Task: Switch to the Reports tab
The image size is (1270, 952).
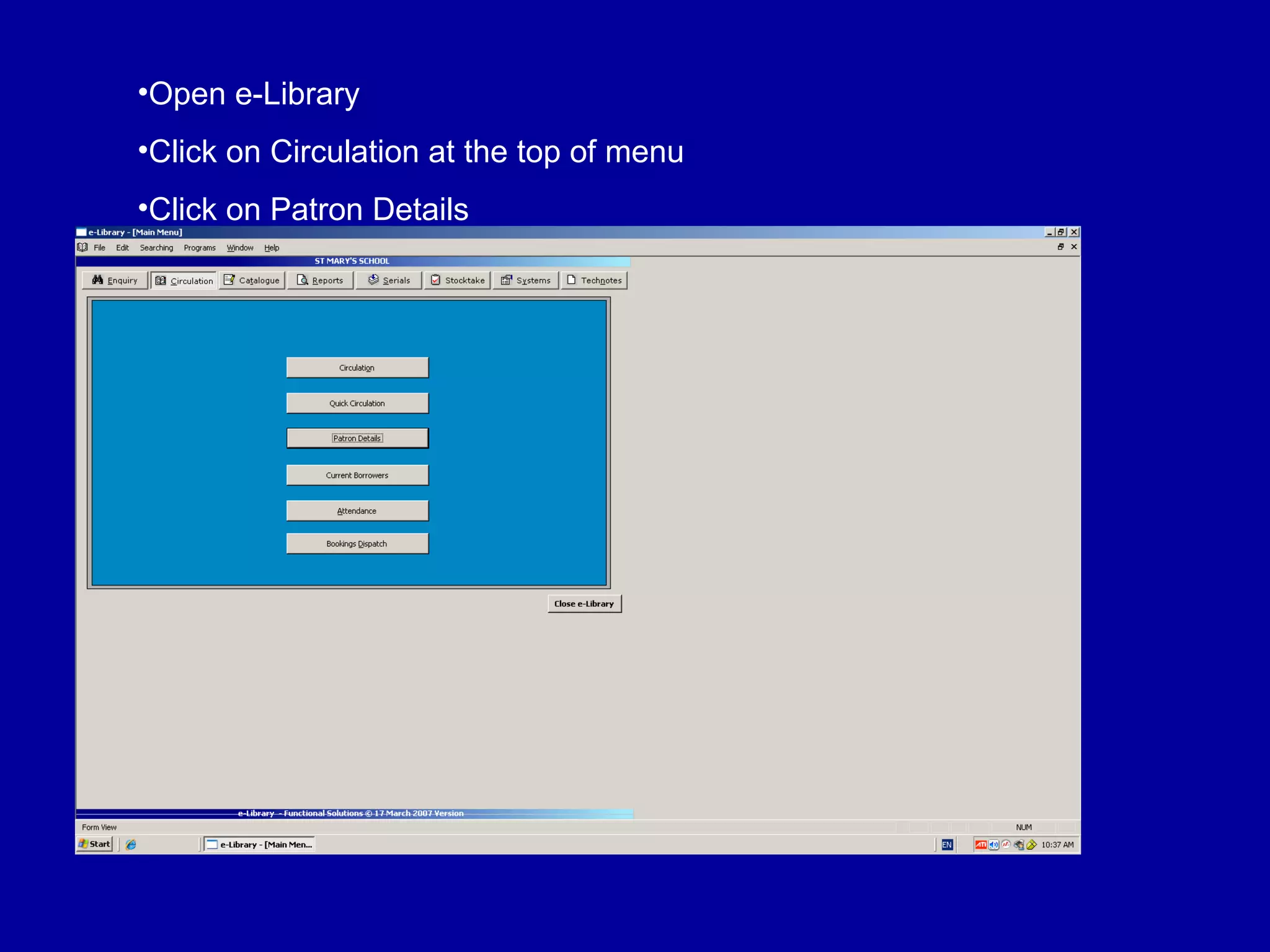Action: click(x=320, y=280)
